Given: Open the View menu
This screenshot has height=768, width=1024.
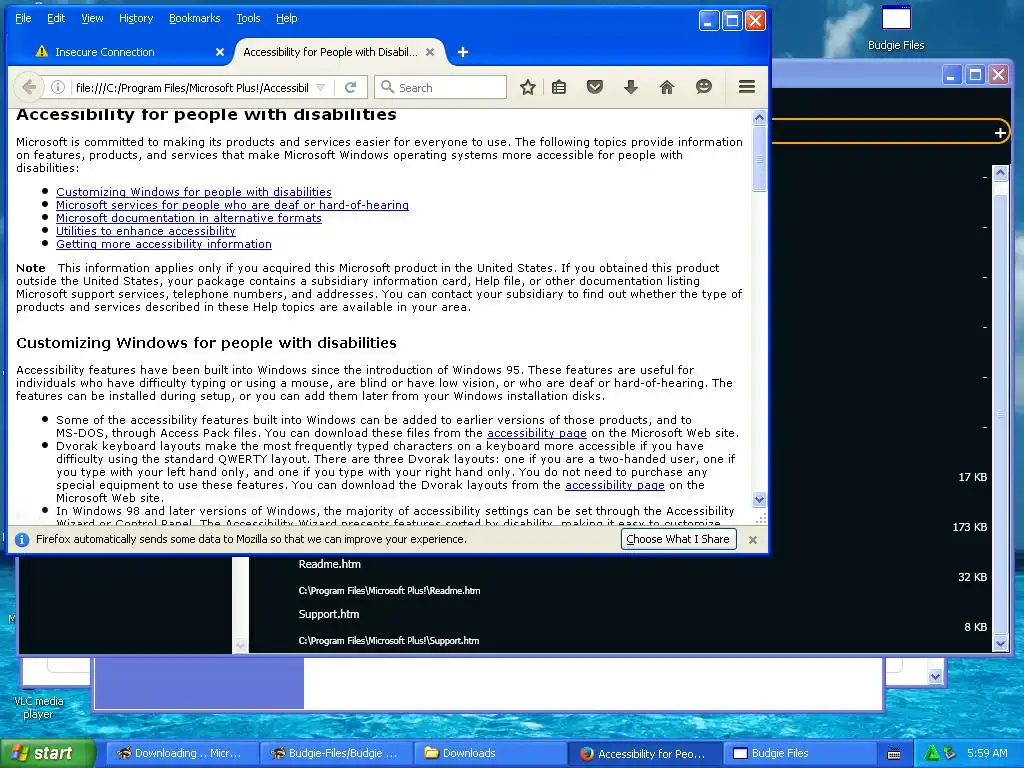Looking at the screenshot, I should coord(92,18).
